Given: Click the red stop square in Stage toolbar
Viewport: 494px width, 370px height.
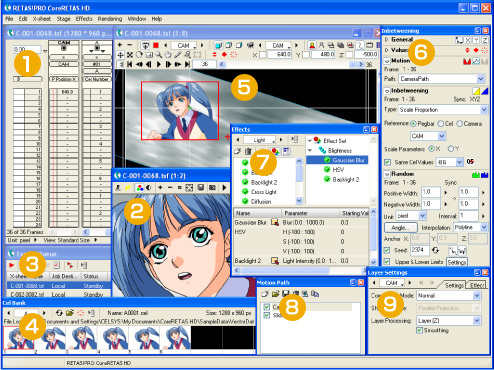Looking at the screenshot, I should pos(156,45).
